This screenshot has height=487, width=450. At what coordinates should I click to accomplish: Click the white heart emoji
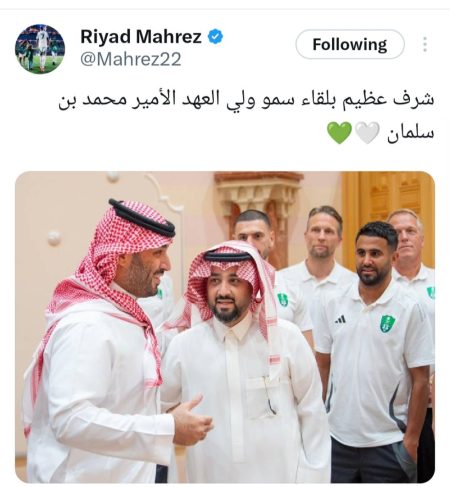pyautogui.click(x=367, y=132)
